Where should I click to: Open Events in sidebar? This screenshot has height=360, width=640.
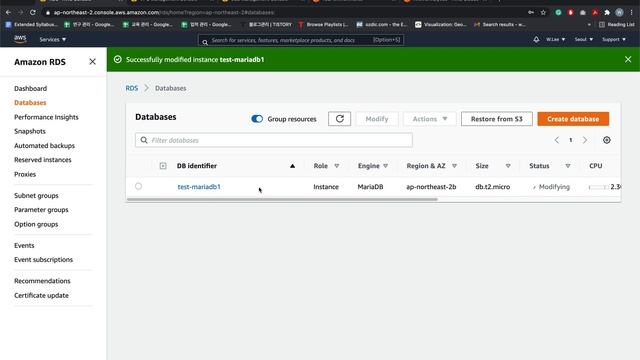point(24,245)
